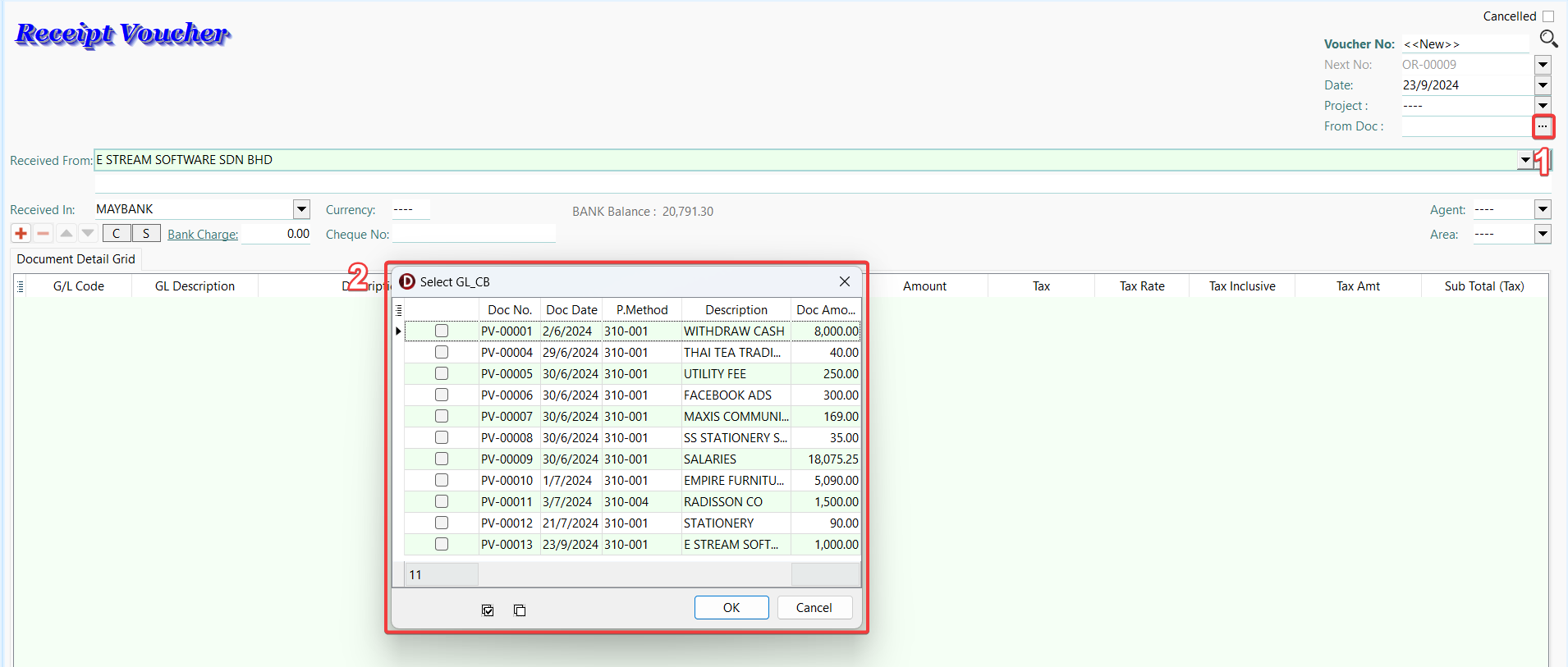Open the Agent dropdown

coord(1543,210)
